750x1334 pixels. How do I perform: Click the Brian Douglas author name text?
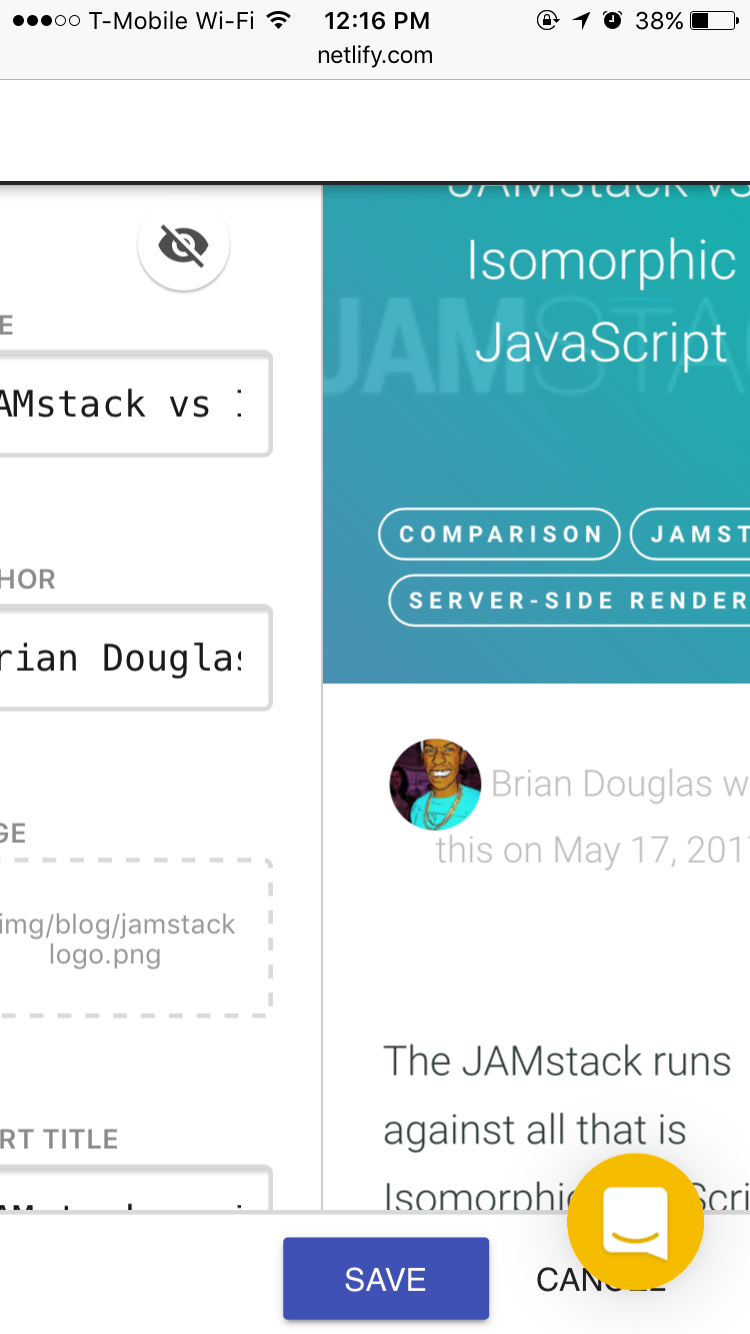pos(602,784)
